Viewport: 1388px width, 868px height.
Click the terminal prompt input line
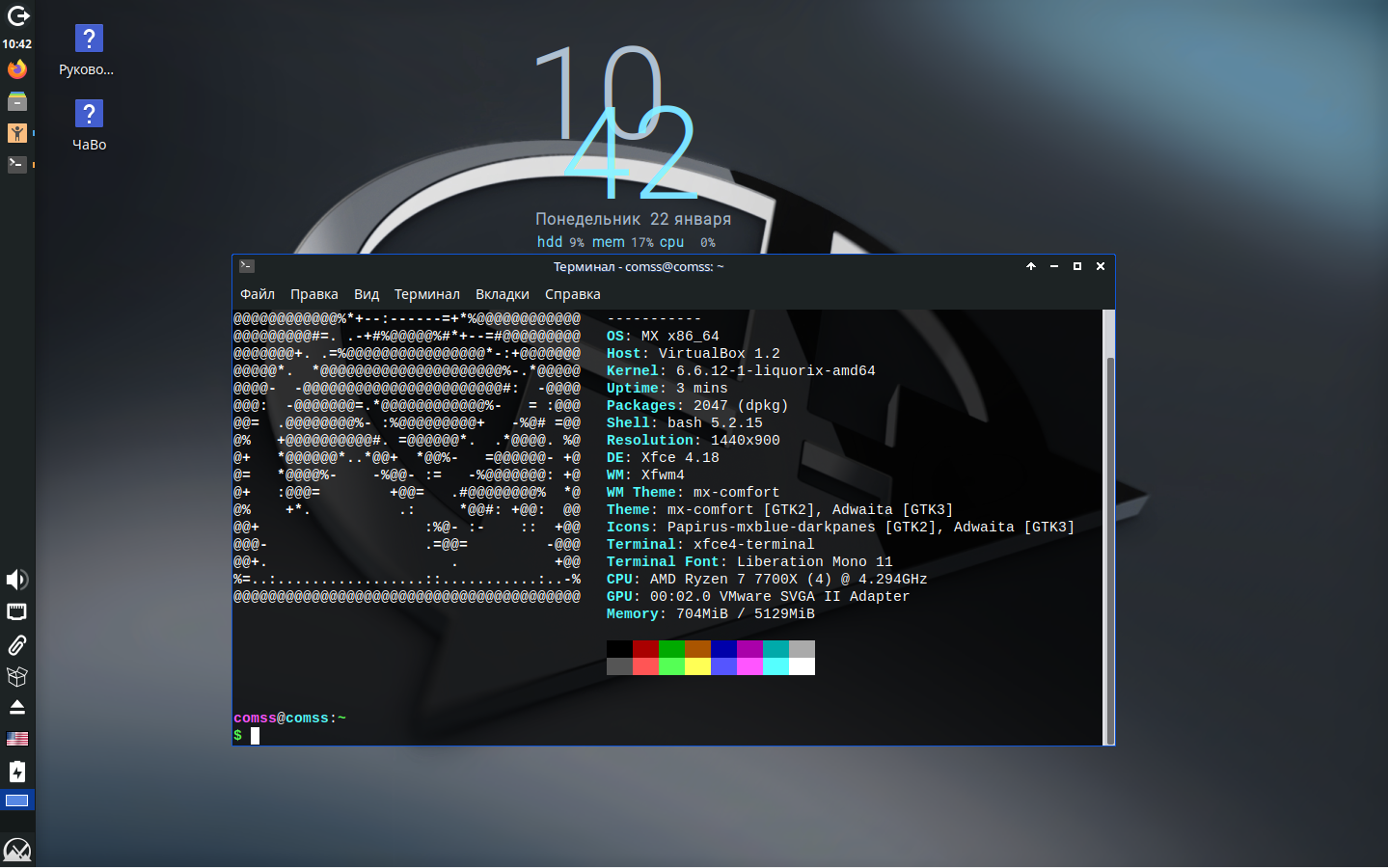[667, 736]
